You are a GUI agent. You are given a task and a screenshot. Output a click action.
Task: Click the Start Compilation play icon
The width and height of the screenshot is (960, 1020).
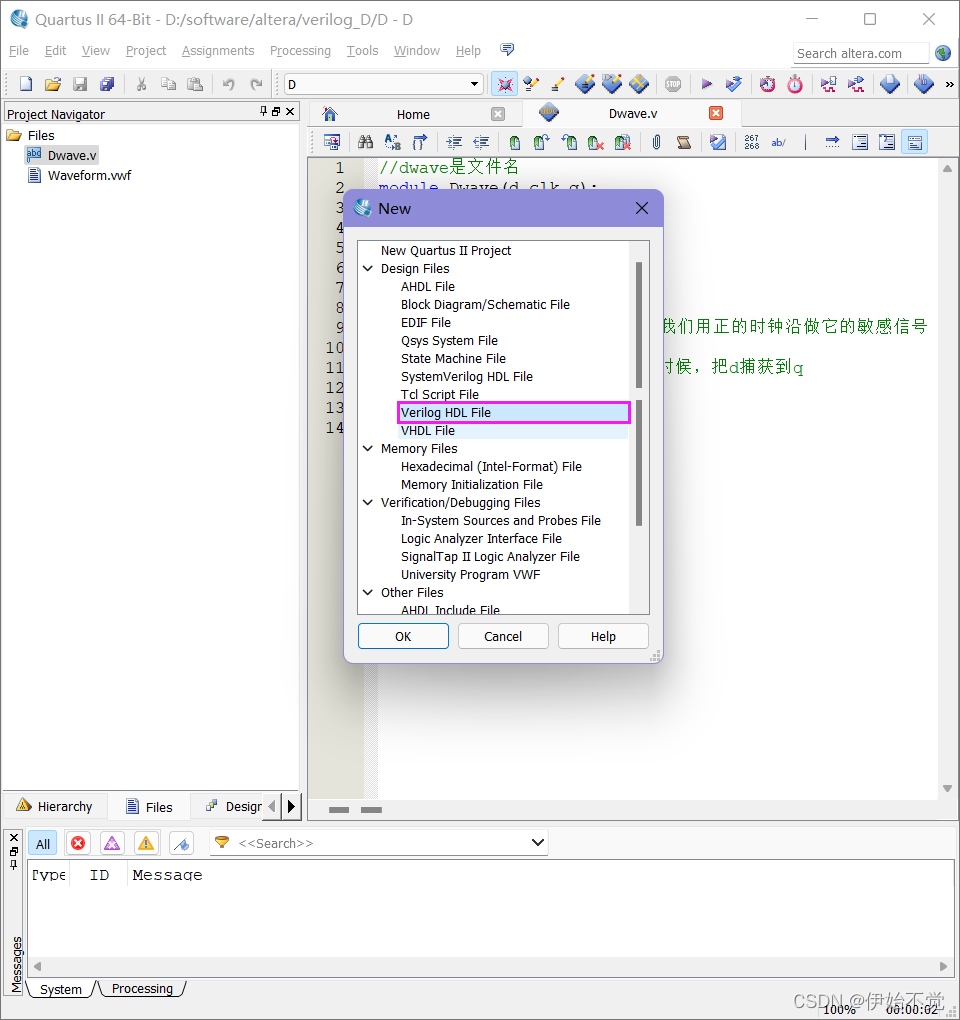(706, 84)
